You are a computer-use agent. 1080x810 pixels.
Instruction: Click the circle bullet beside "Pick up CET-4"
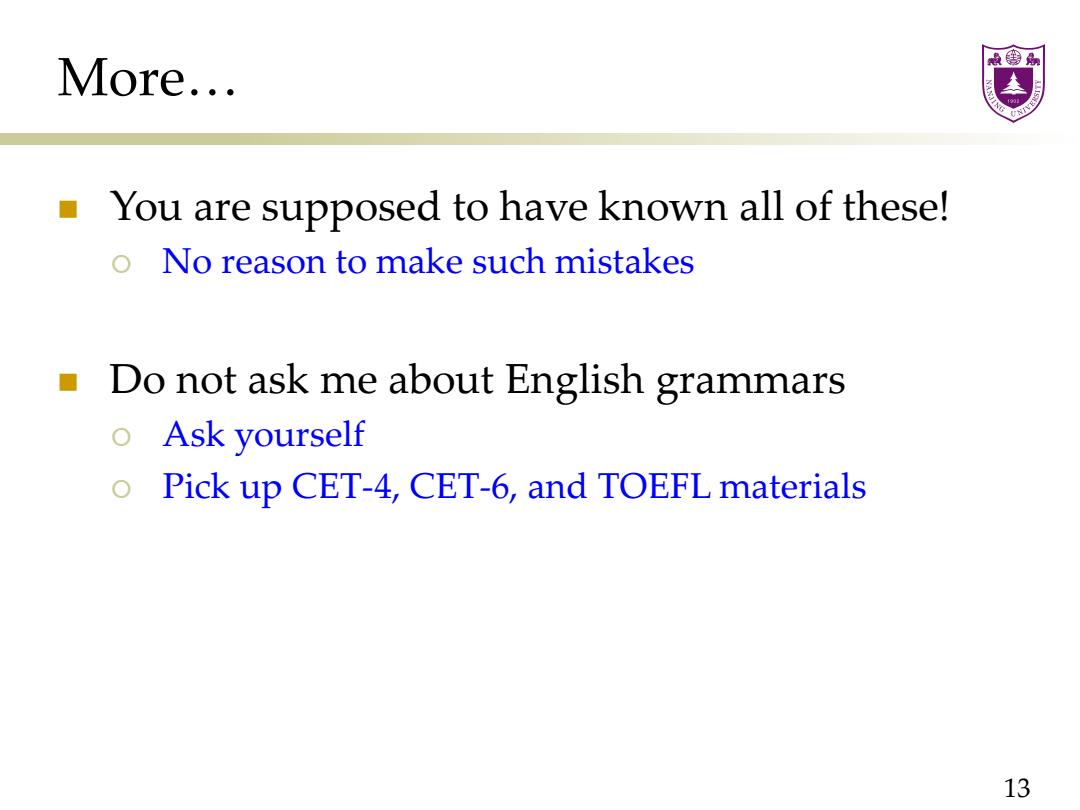(x=121, y=489)
